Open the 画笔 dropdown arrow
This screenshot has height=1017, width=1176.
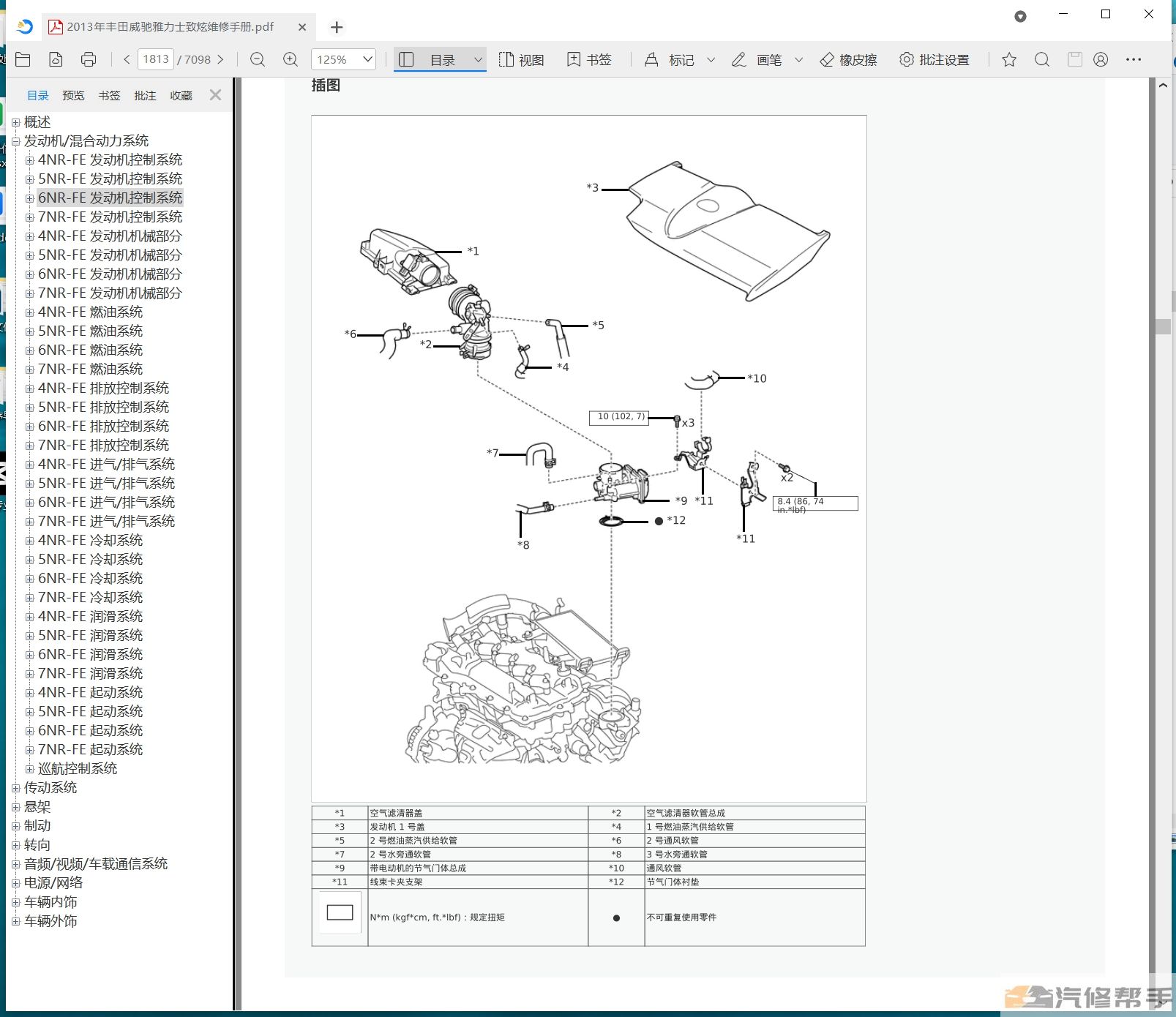pos(798,60)
